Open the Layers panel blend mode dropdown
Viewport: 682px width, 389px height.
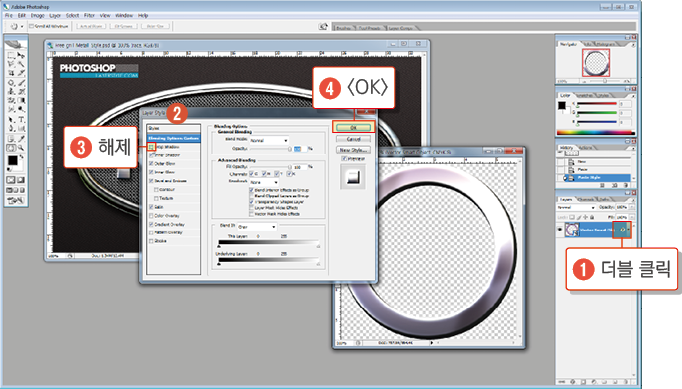coord(576,208)
